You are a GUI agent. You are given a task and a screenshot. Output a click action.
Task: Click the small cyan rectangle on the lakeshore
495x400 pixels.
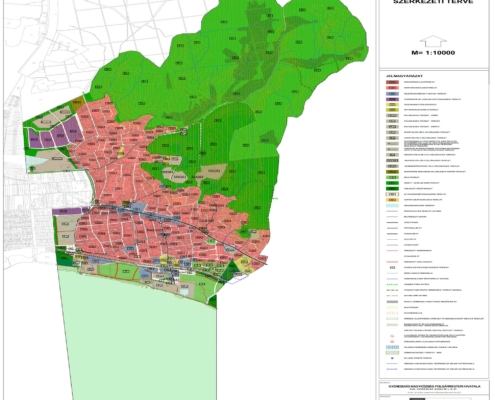(184, 292)
